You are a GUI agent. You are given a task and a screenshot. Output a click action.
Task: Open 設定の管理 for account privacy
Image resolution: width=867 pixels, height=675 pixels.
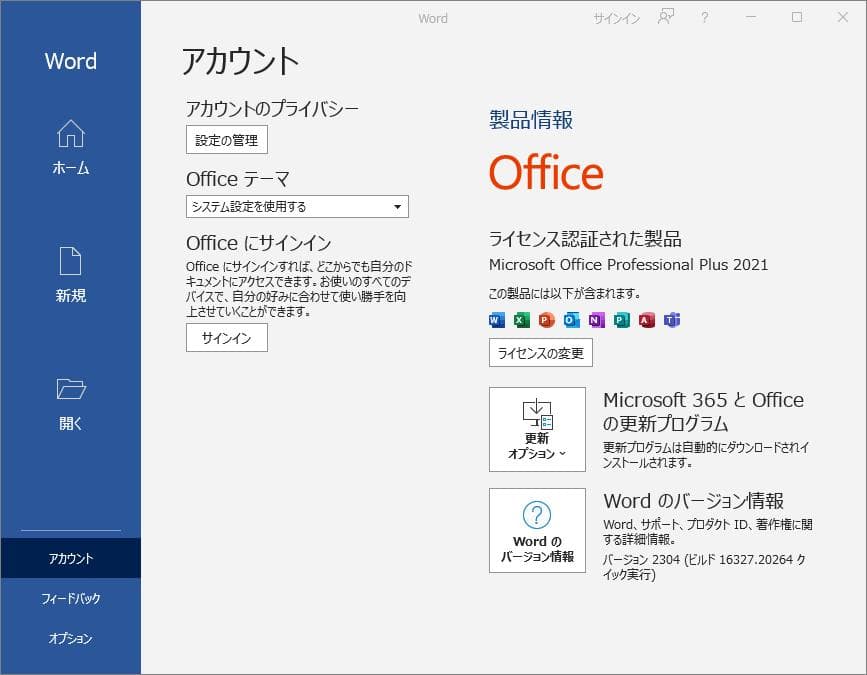(226, 139)
